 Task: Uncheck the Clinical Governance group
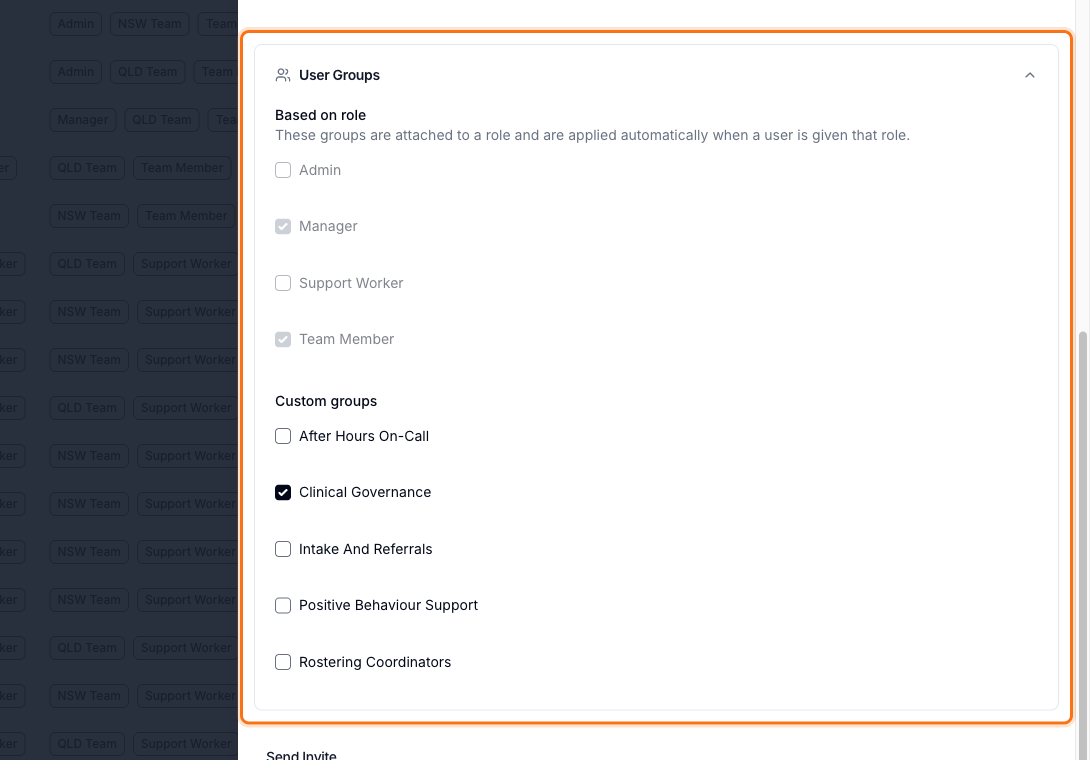[x=283, y=492]
